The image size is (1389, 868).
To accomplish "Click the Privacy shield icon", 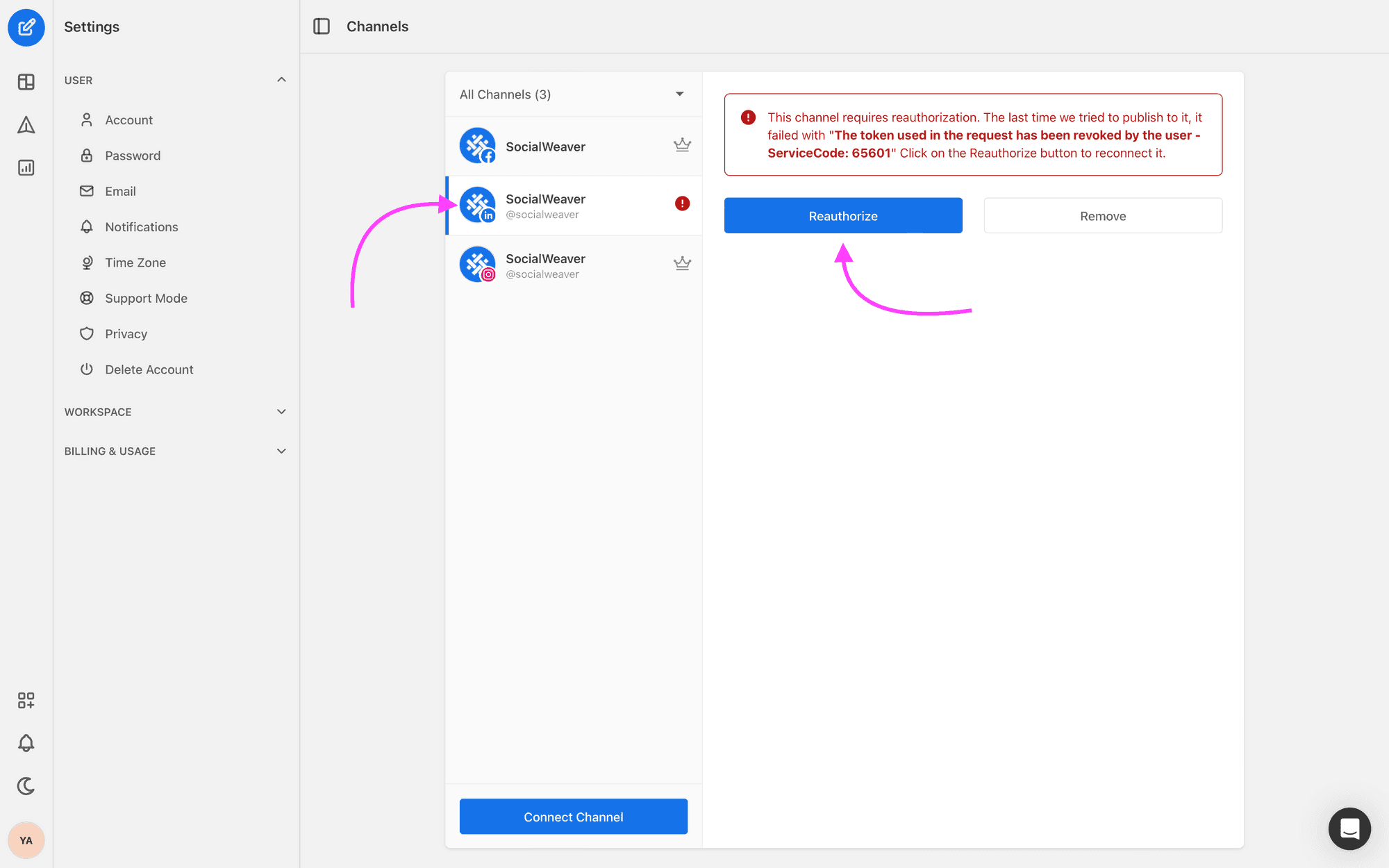I will [87, 334].
